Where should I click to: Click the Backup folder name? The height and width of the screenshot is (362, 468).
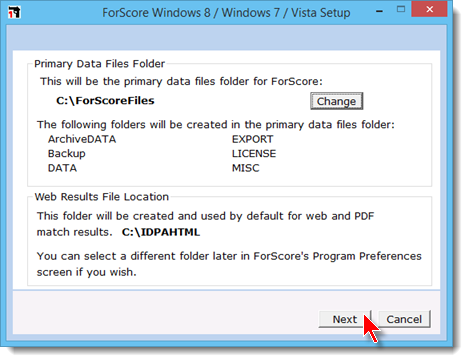[67, 154]
